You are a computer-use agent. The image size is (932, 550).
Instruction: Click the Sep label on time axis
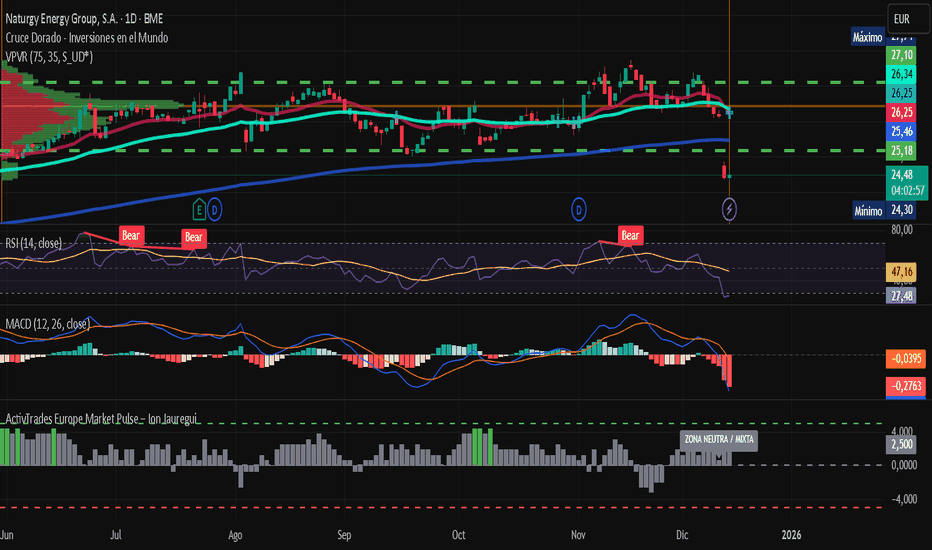[344, 535]
